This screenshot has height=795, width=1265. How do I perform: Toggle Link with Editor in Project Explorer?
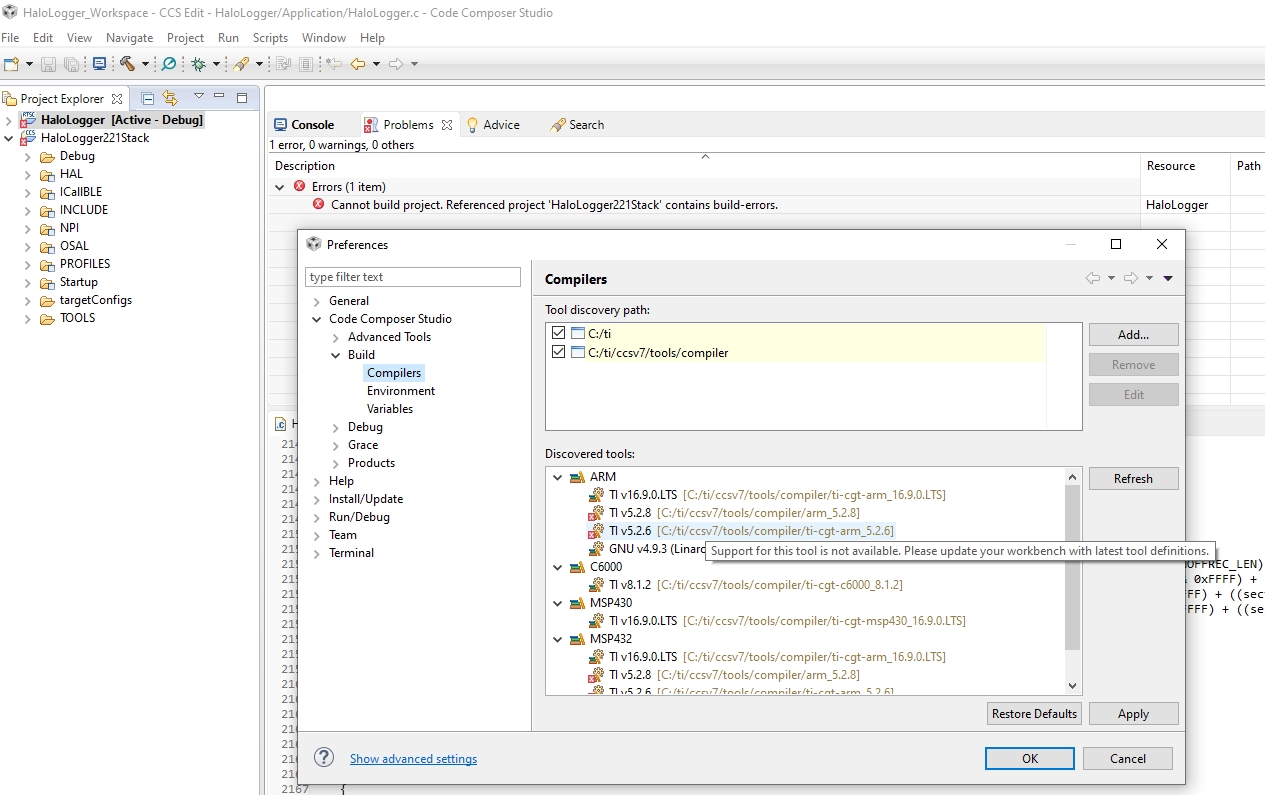tap(168, 97)
